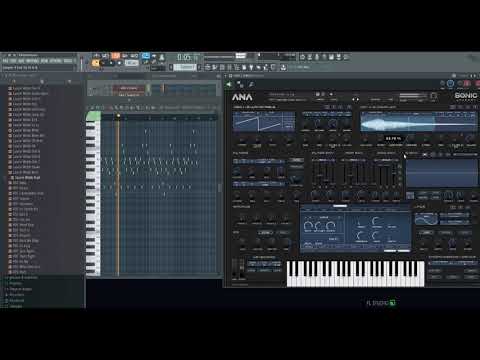Open the PATTERNS menu
The image size is (480, 360).
pos(32,61)
